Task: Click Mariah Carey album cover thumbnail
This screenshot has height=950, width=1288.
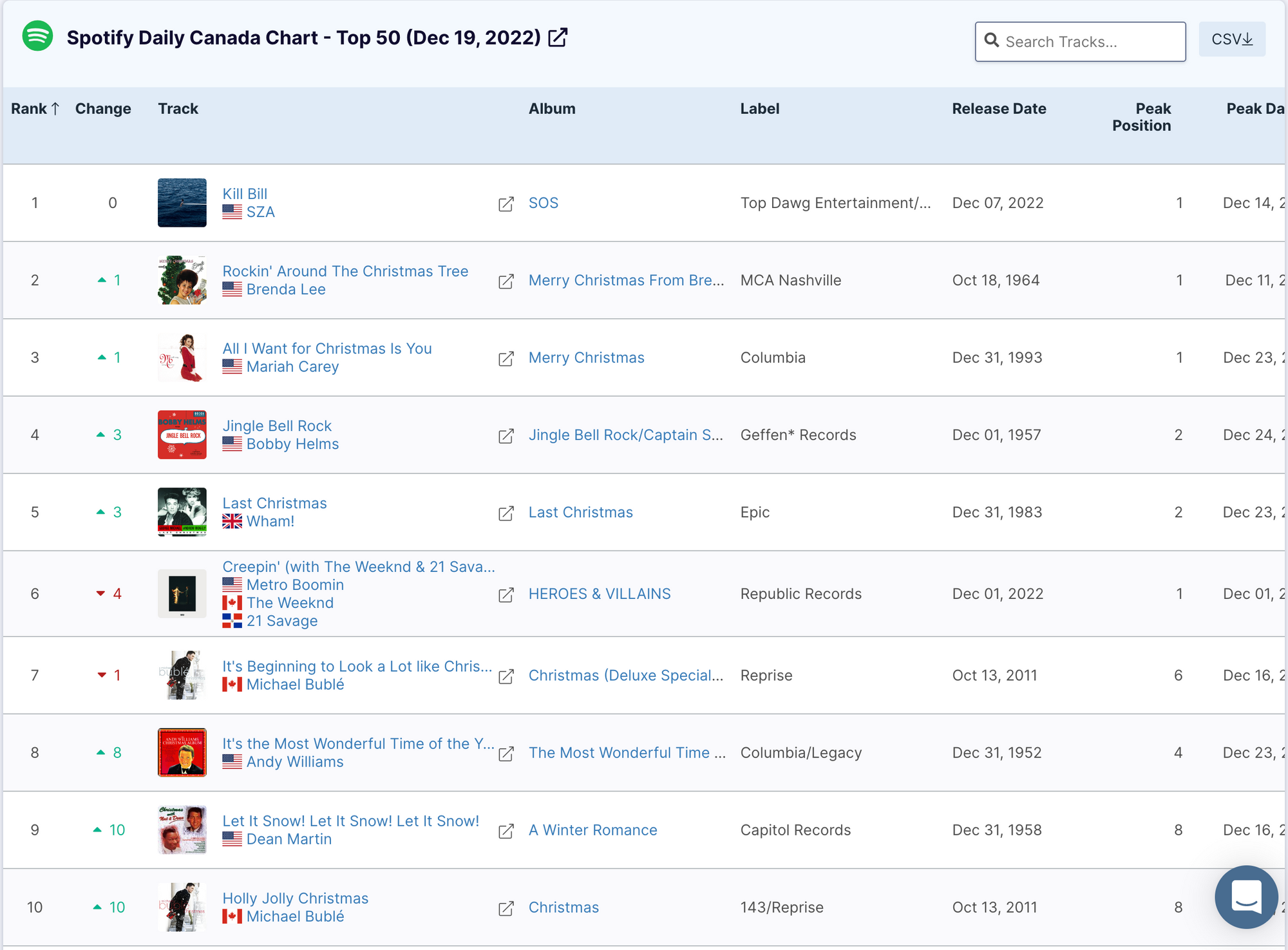Action: point(182,357)
